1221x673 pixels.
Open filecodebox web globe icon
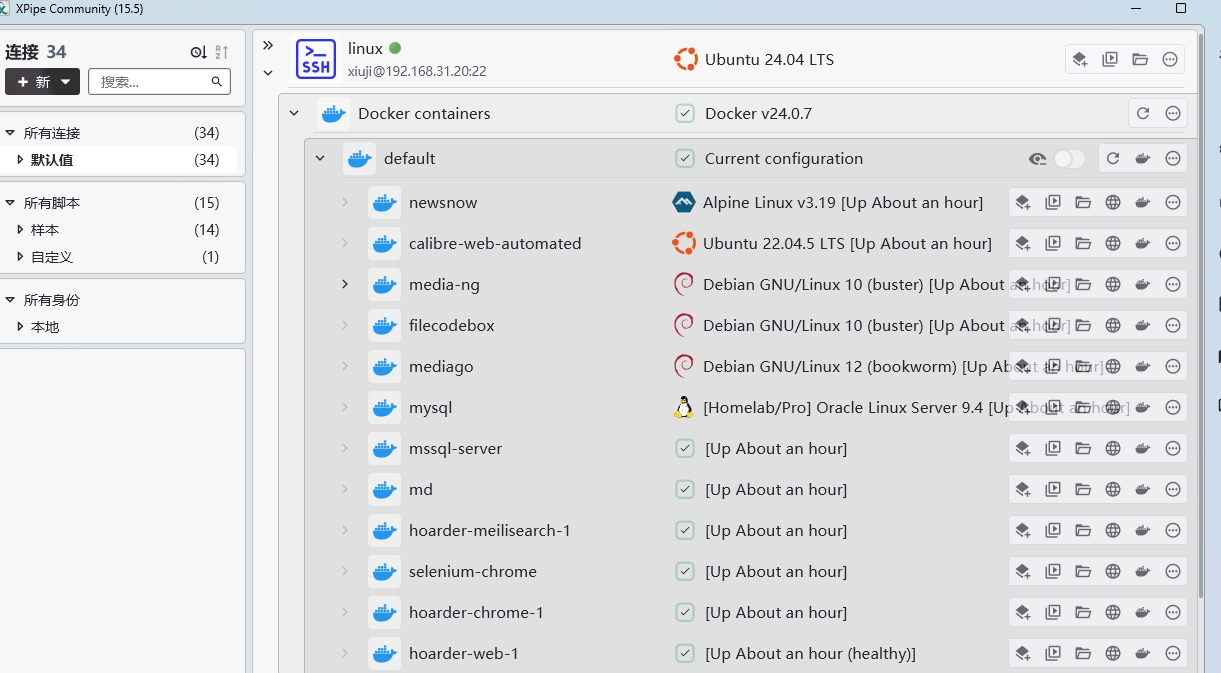[x=1113, y=325]
